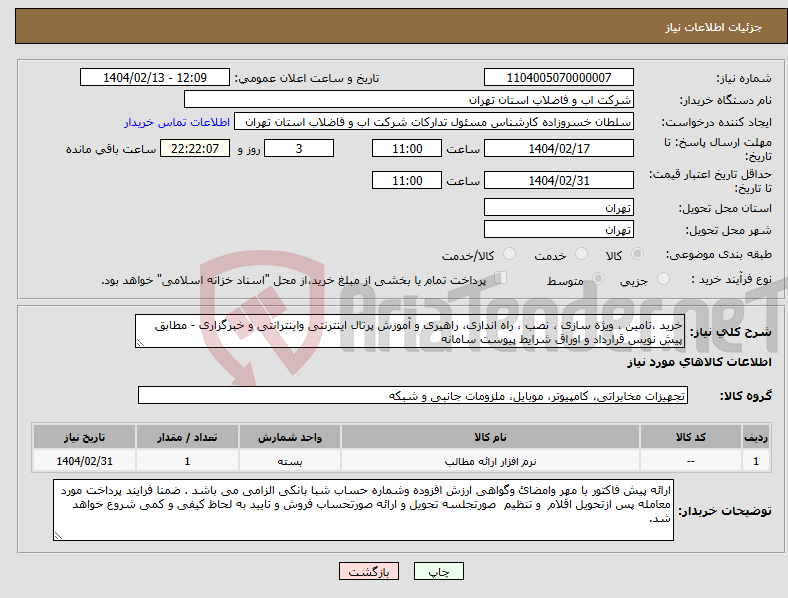Click the نرم افزار ارائه مطالب table cell
This screenshot has width=788, height=598.
tap(490, 461)
